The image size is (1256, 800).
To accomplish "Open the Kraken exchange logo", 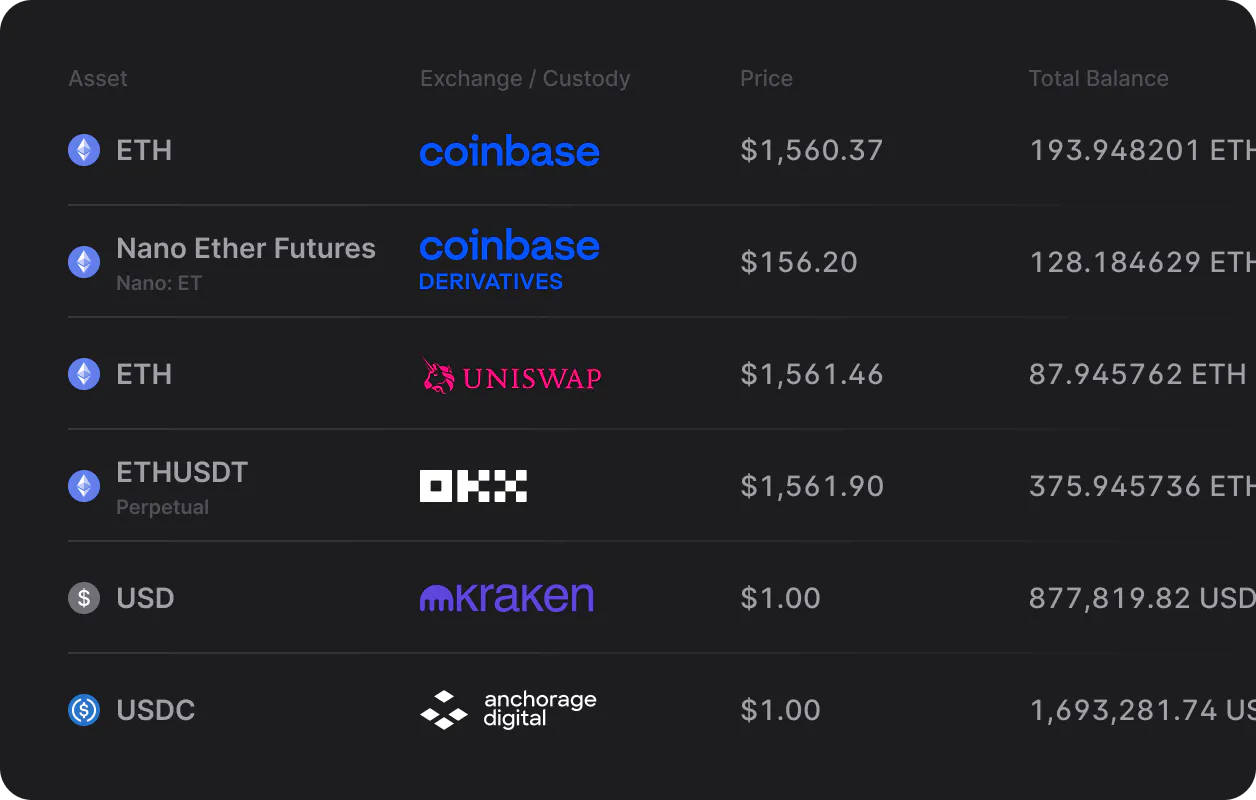I will [507, 597].
